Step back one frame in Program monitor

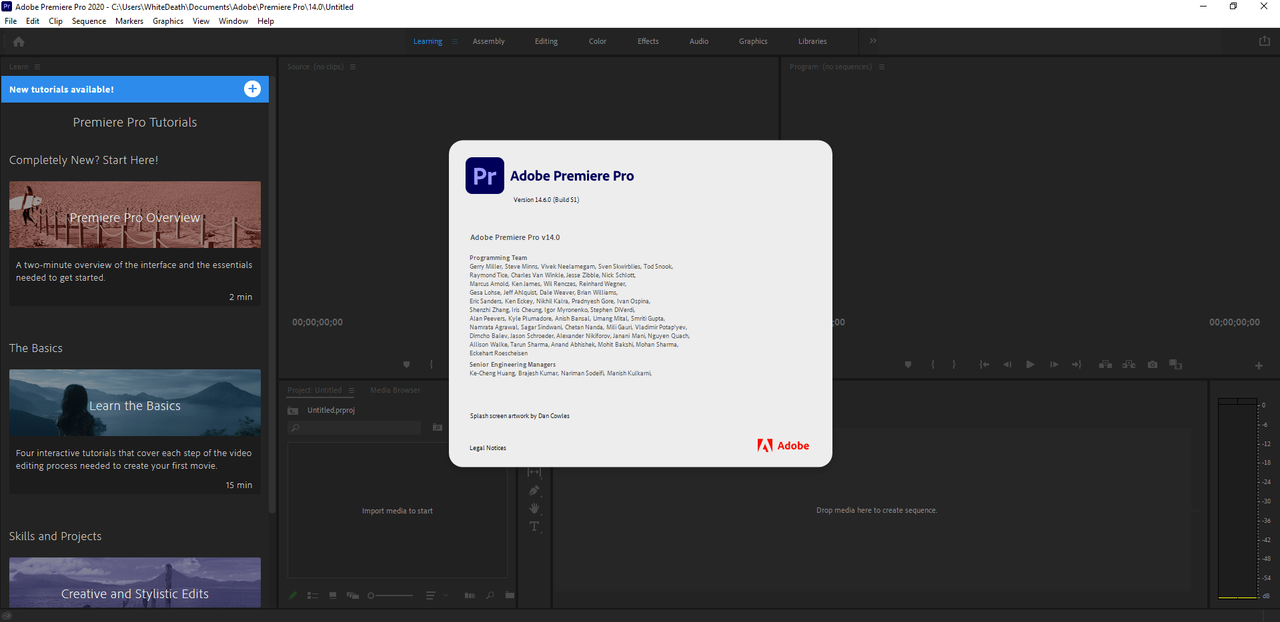(x=1007, y=365)
